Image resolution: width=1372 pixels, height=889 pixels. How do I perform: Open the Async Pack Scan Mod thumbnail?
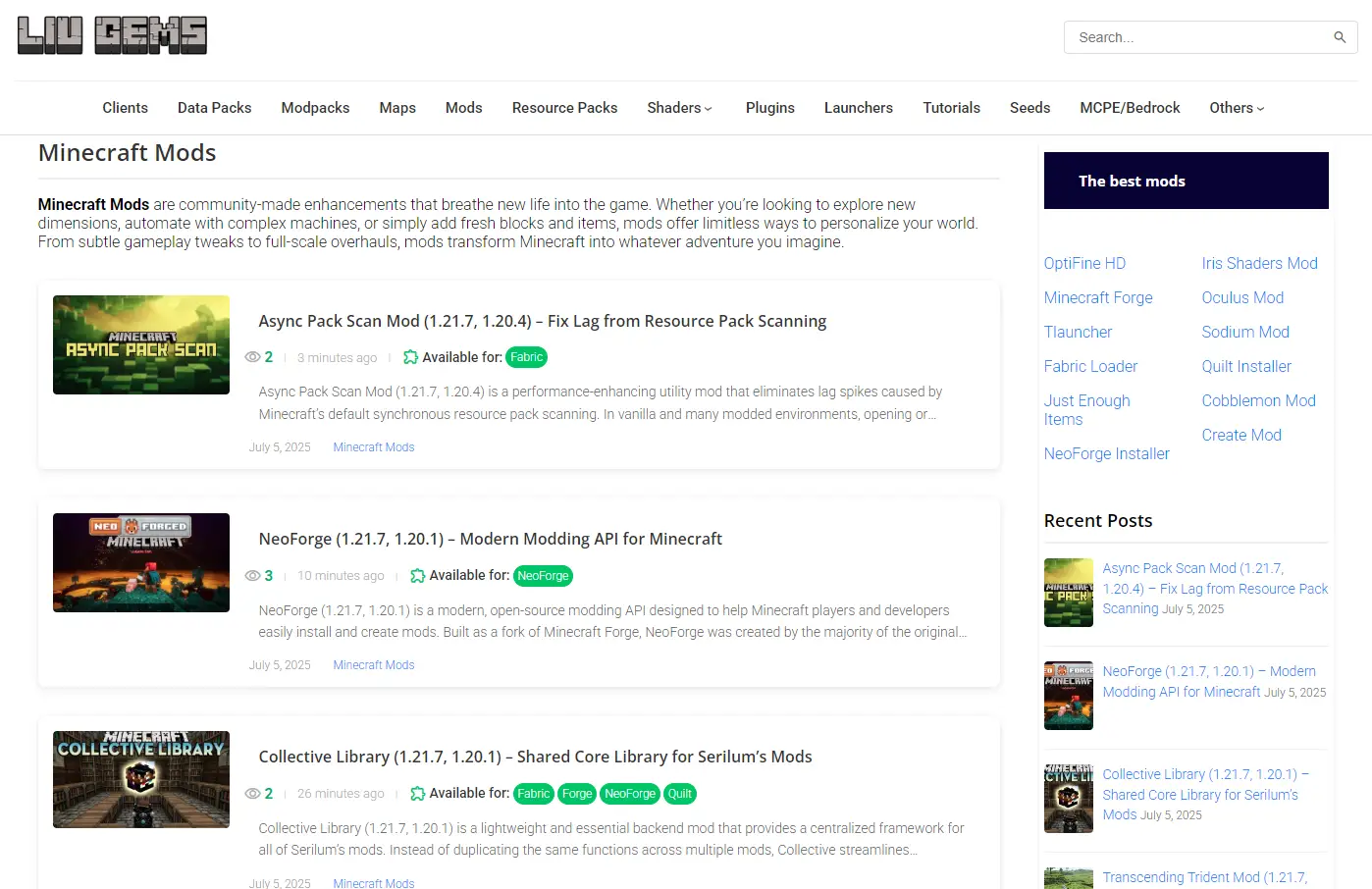[x=141, y=345]
